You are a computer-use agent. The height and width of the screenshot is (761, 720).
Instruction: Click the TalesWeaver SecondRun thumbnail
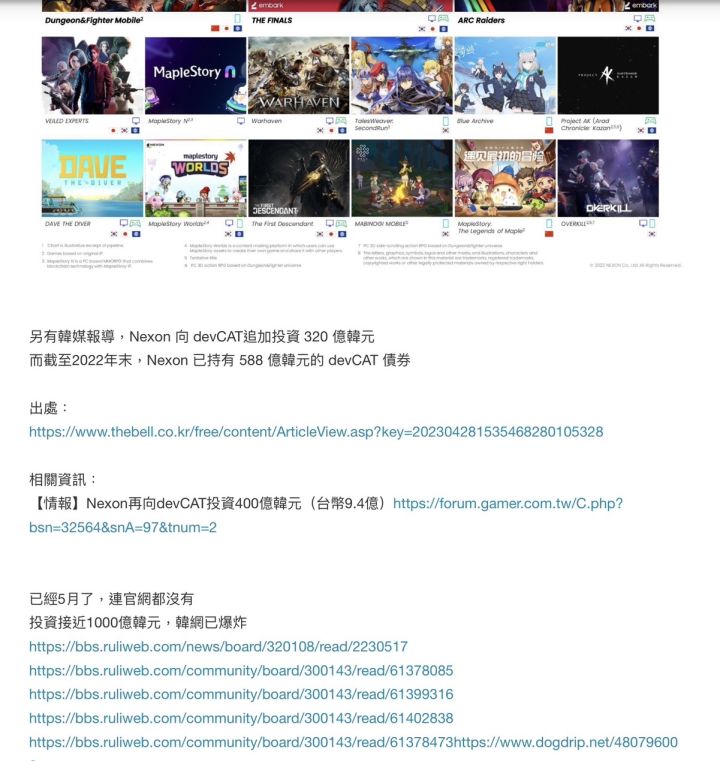pos(402,75)
